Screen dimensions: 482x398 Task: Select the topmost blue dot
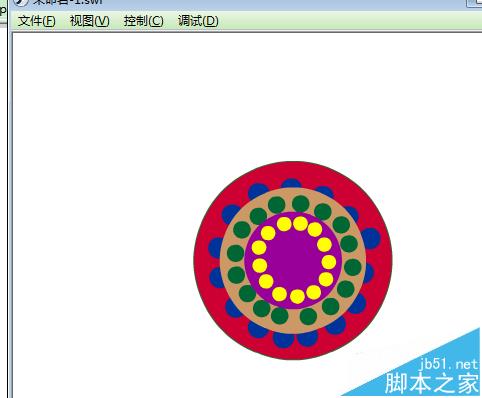291,184
